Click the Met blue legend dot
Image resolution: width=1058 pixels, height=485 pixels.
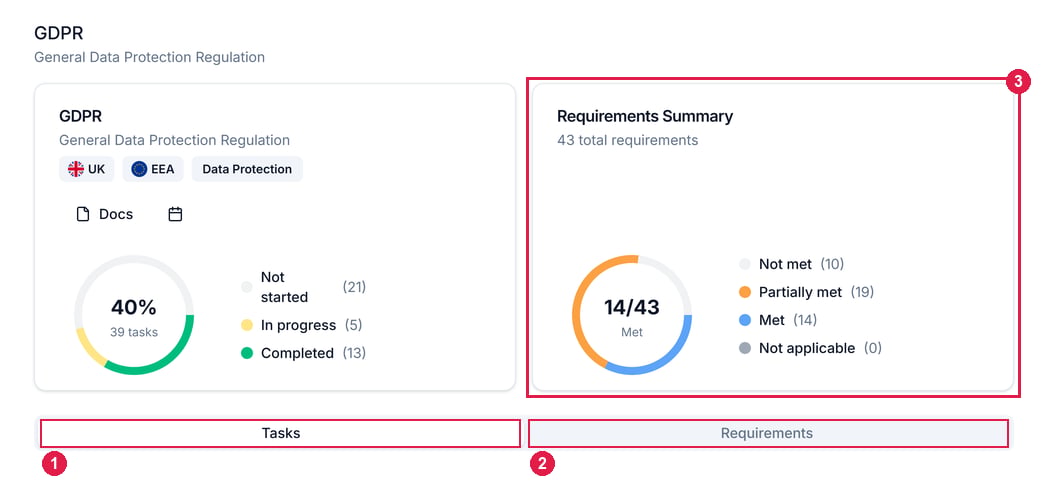click(x=745, y=320)
